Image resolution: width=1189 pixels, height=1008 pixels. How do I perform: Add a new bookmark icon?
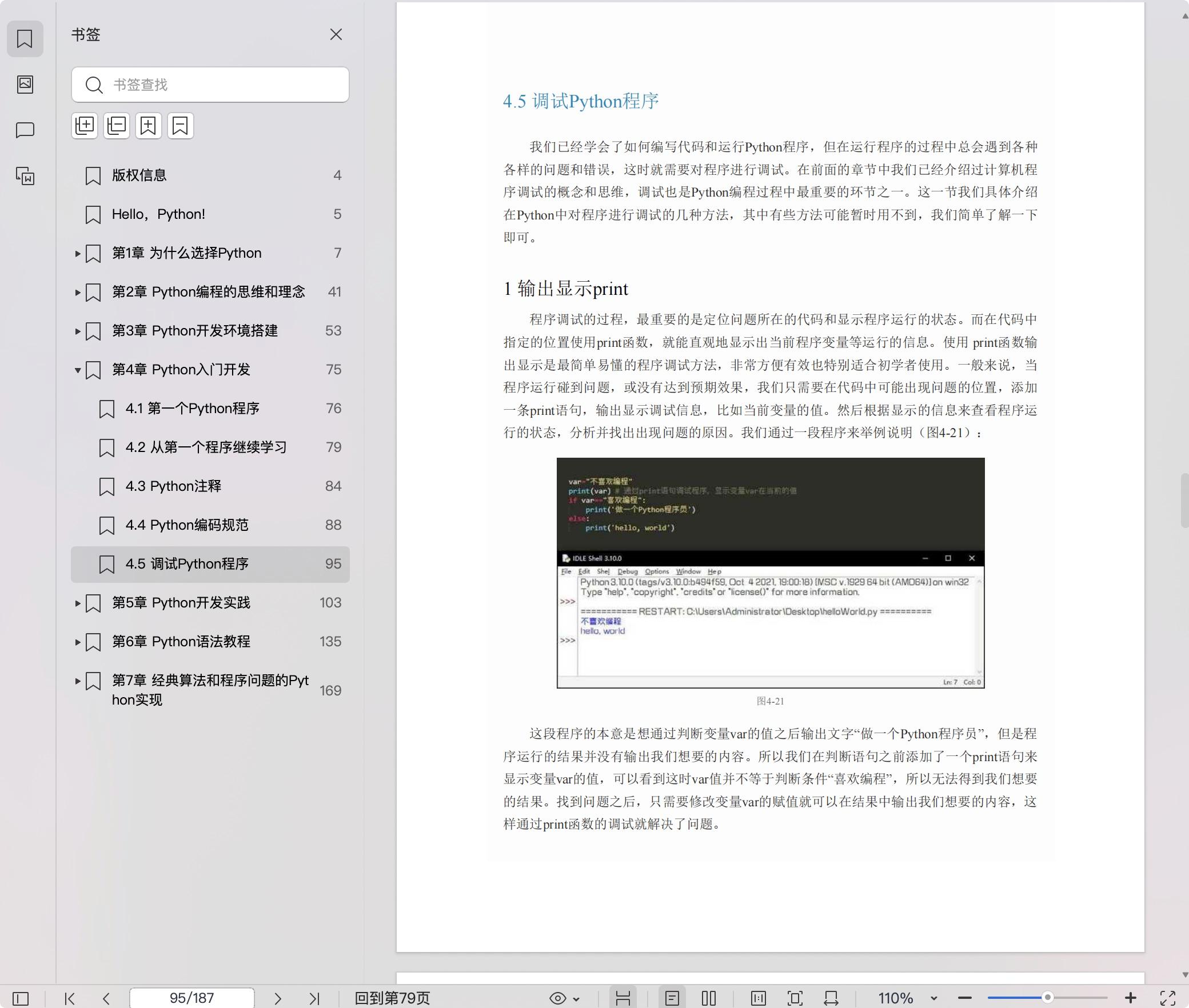pyautogui.click(x=149, y=126)
